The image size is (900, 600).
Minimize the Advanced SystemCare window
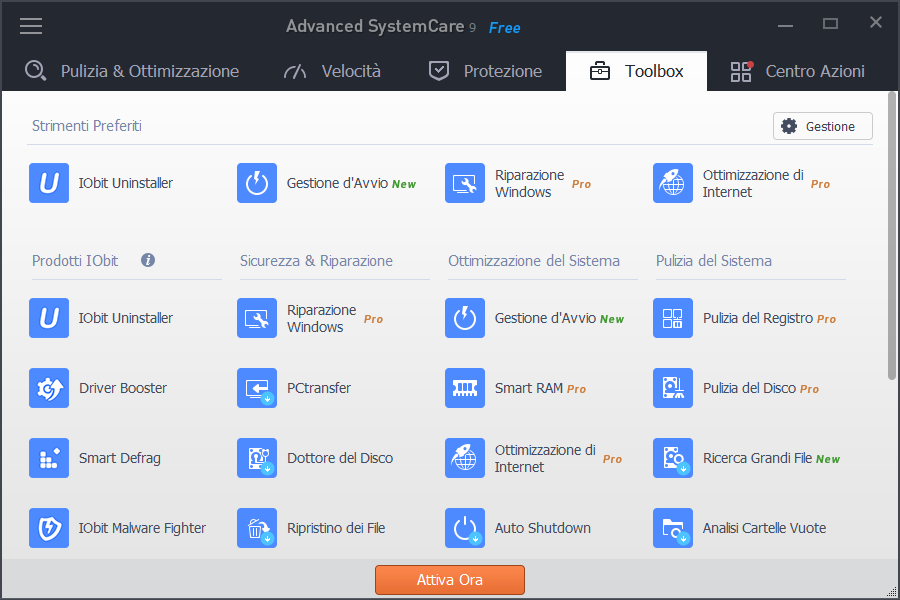tap(785, 25)
